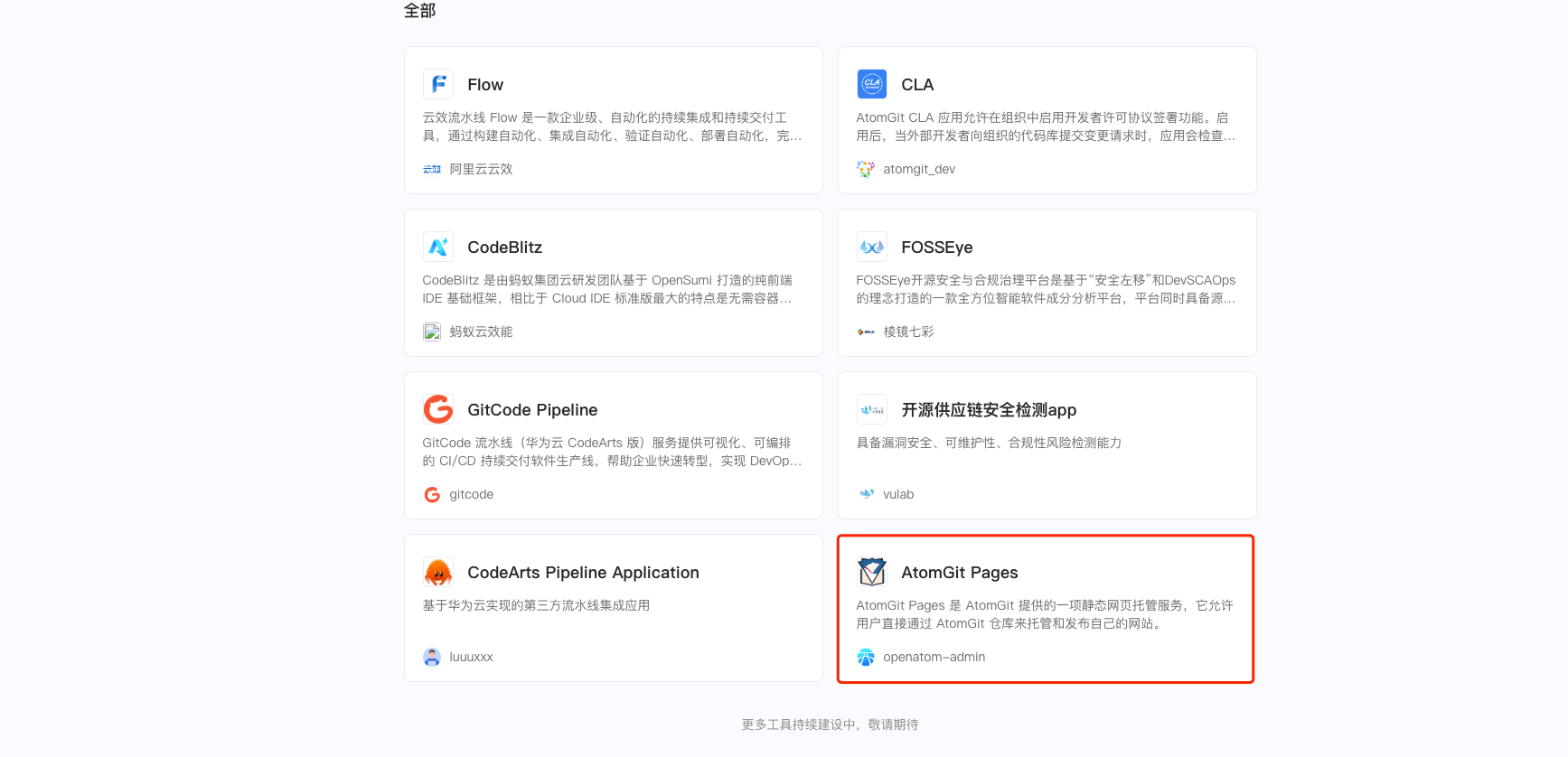Click the AtomGit Pages description text
The width and height of the screenshot is (1568, 757).
(x=1045, y=614)
